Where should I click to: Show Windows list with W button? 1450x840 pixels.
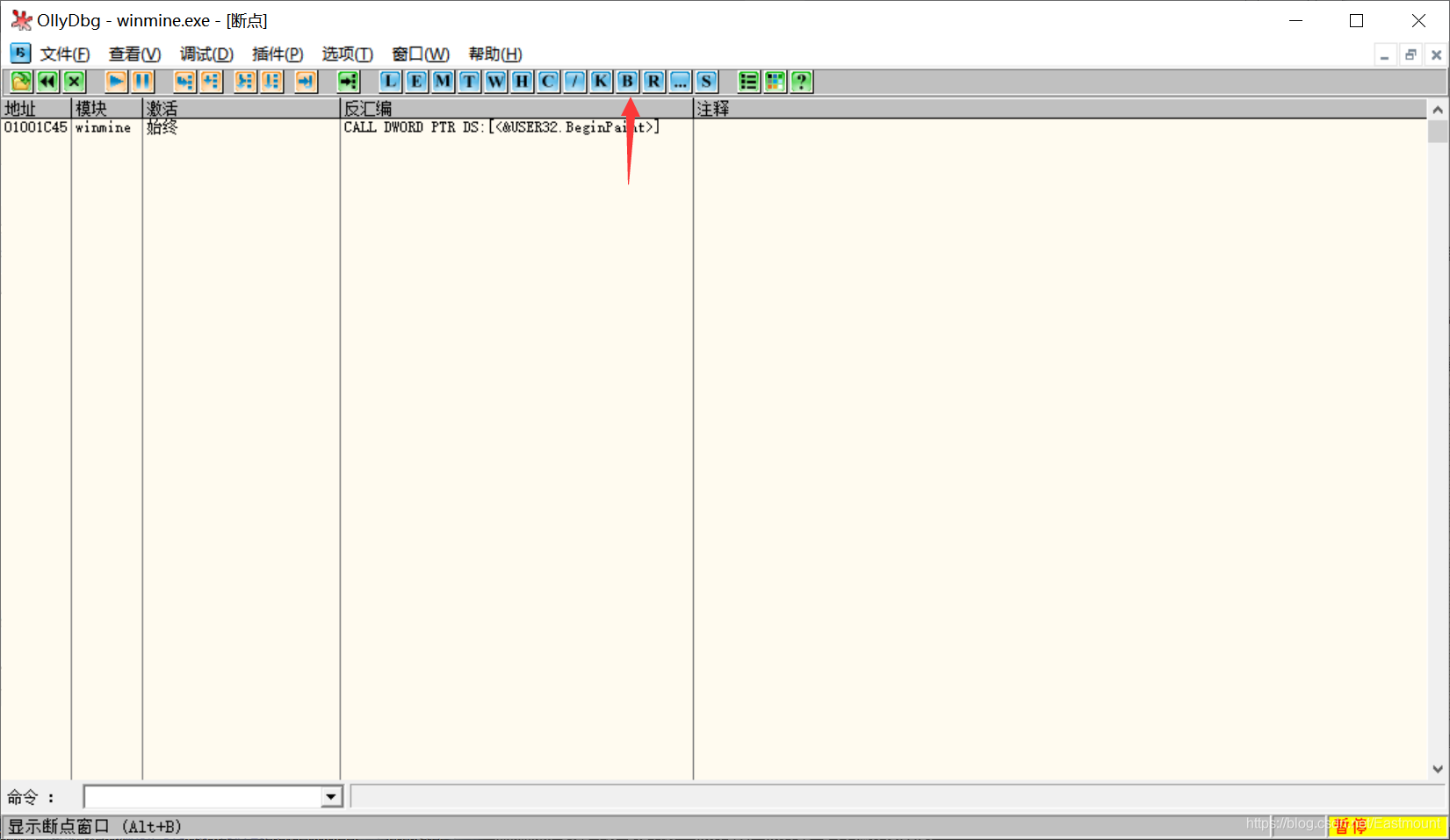pyautogui.click(x=495, y=82)
